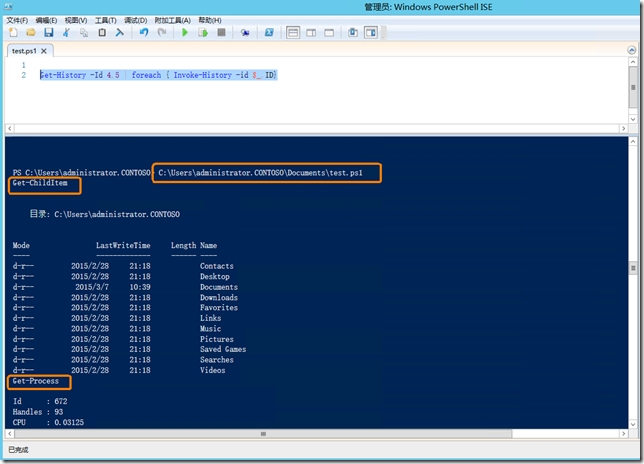
Task: Open the 文件(F) menu
Action: click(17, 20)
